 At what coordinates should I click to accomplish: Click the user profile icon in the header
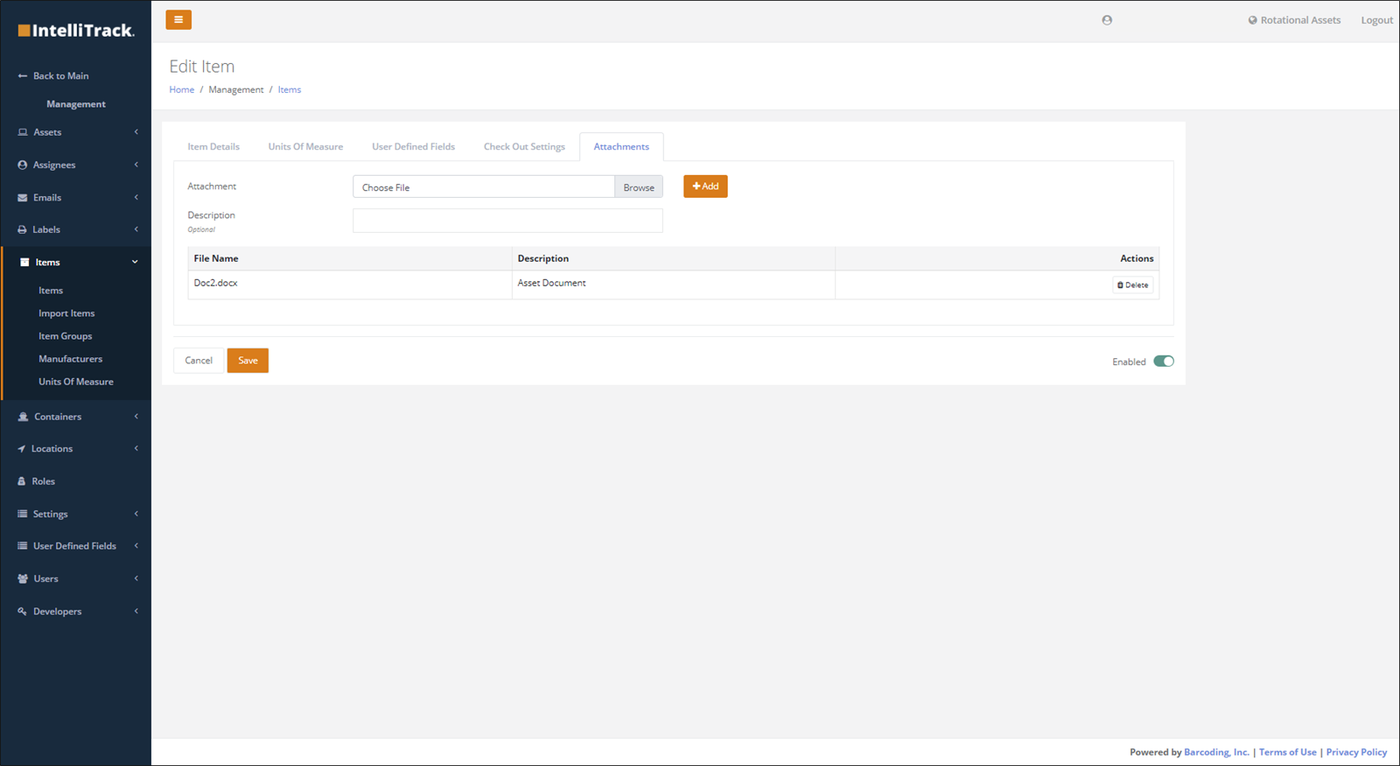(1107, 20)
